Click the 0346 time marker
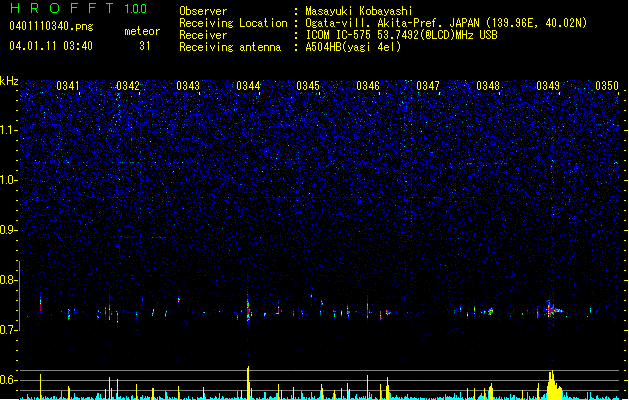The image size is (629, 400). click(368, 86)
